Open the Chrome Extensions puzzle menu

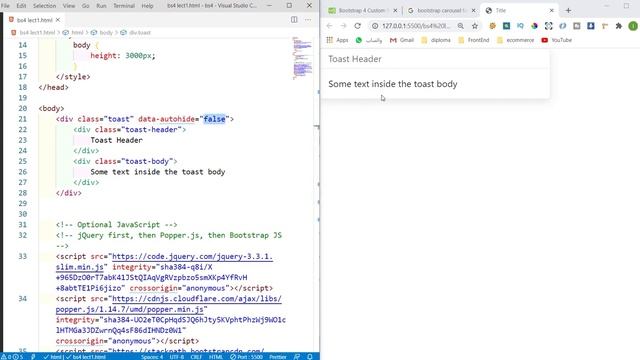point(619,26)
